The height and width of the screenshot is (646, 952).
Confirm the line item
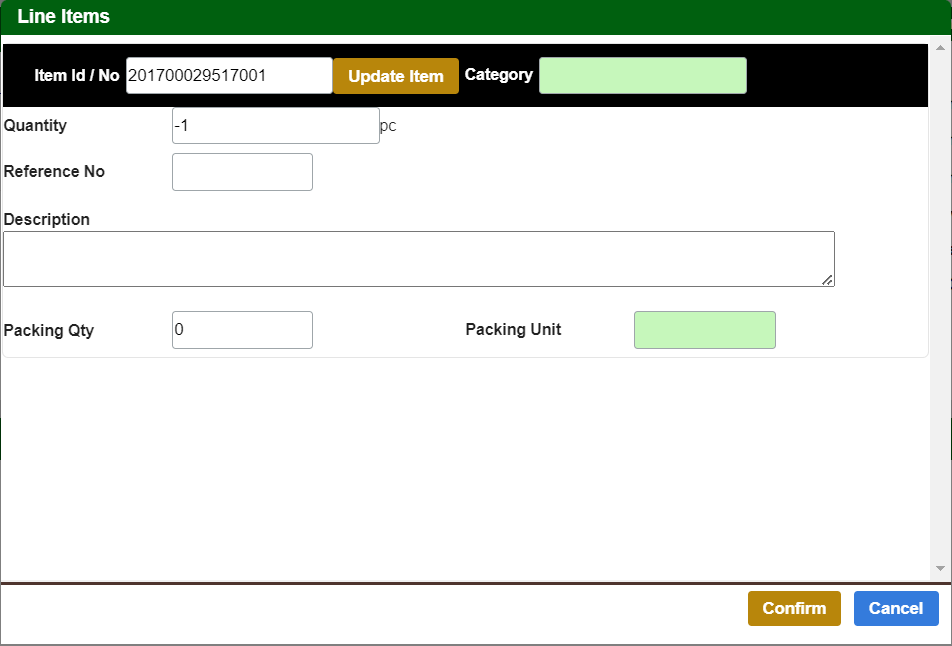coord(794,608)
